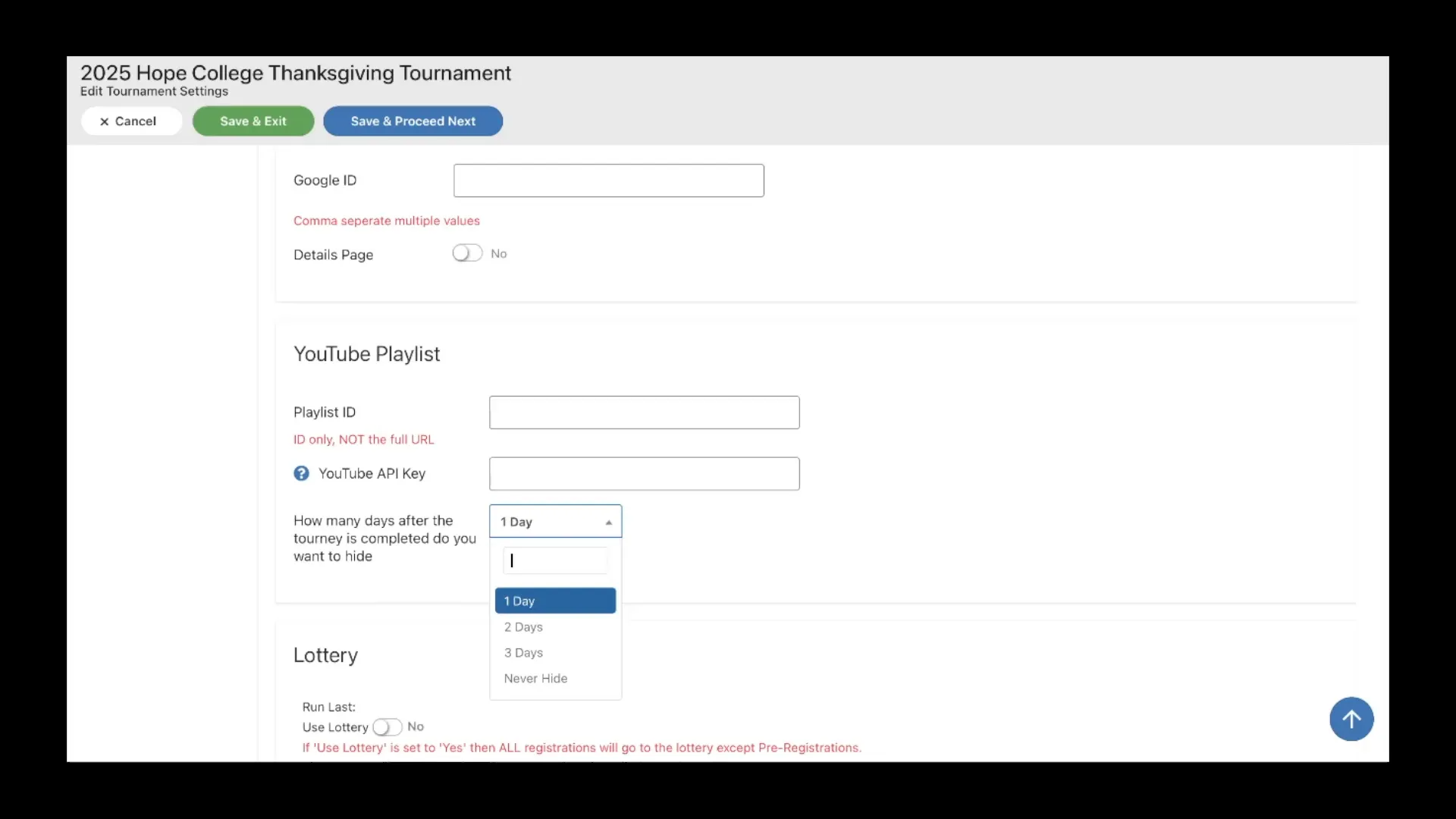Click the Lottery section heading

click(325, 655)
